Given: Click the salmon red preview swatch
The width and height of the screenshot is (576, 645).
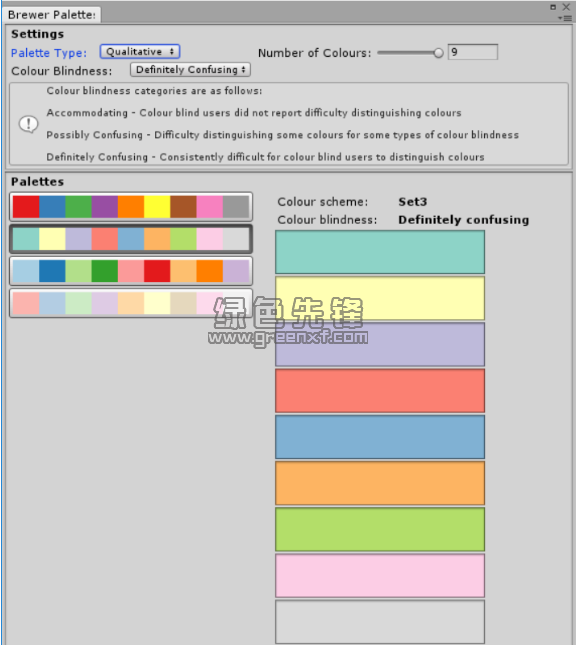Looking at the screenshot, I should click(380, 391).
